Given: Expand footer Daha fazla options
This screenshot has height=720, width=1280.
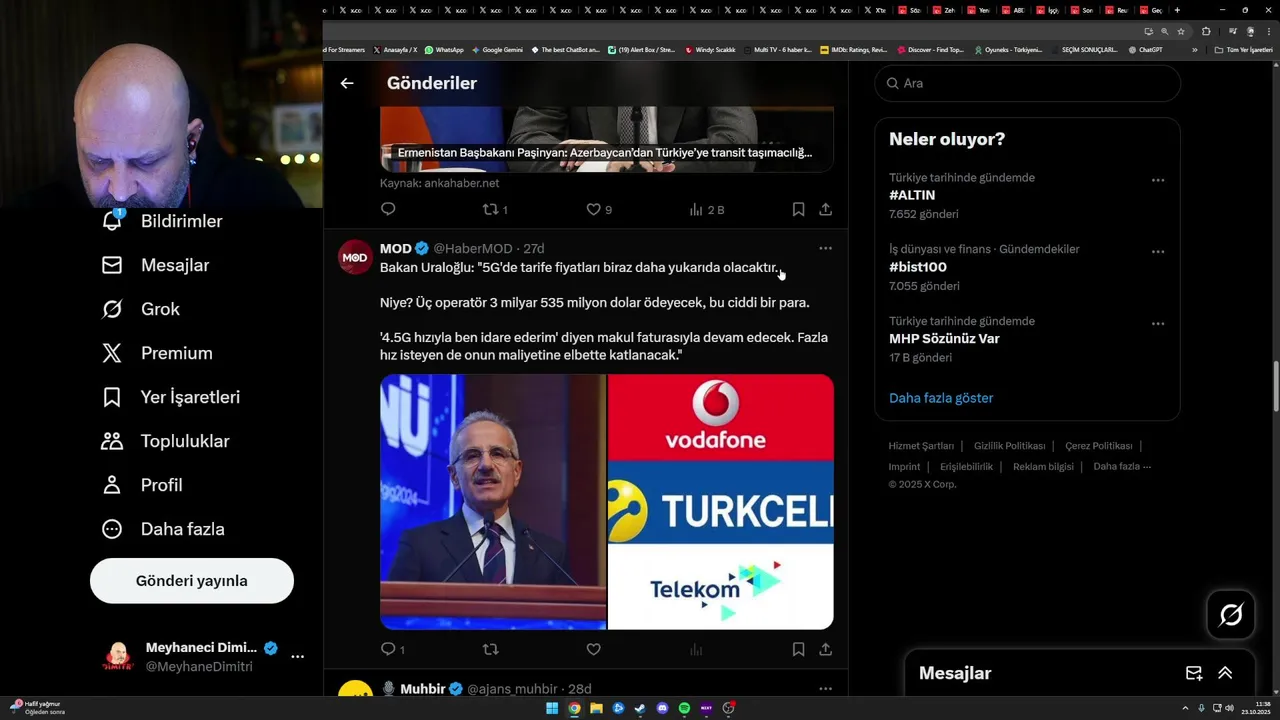Looking at the screenshot, I should pos(1122,467).
